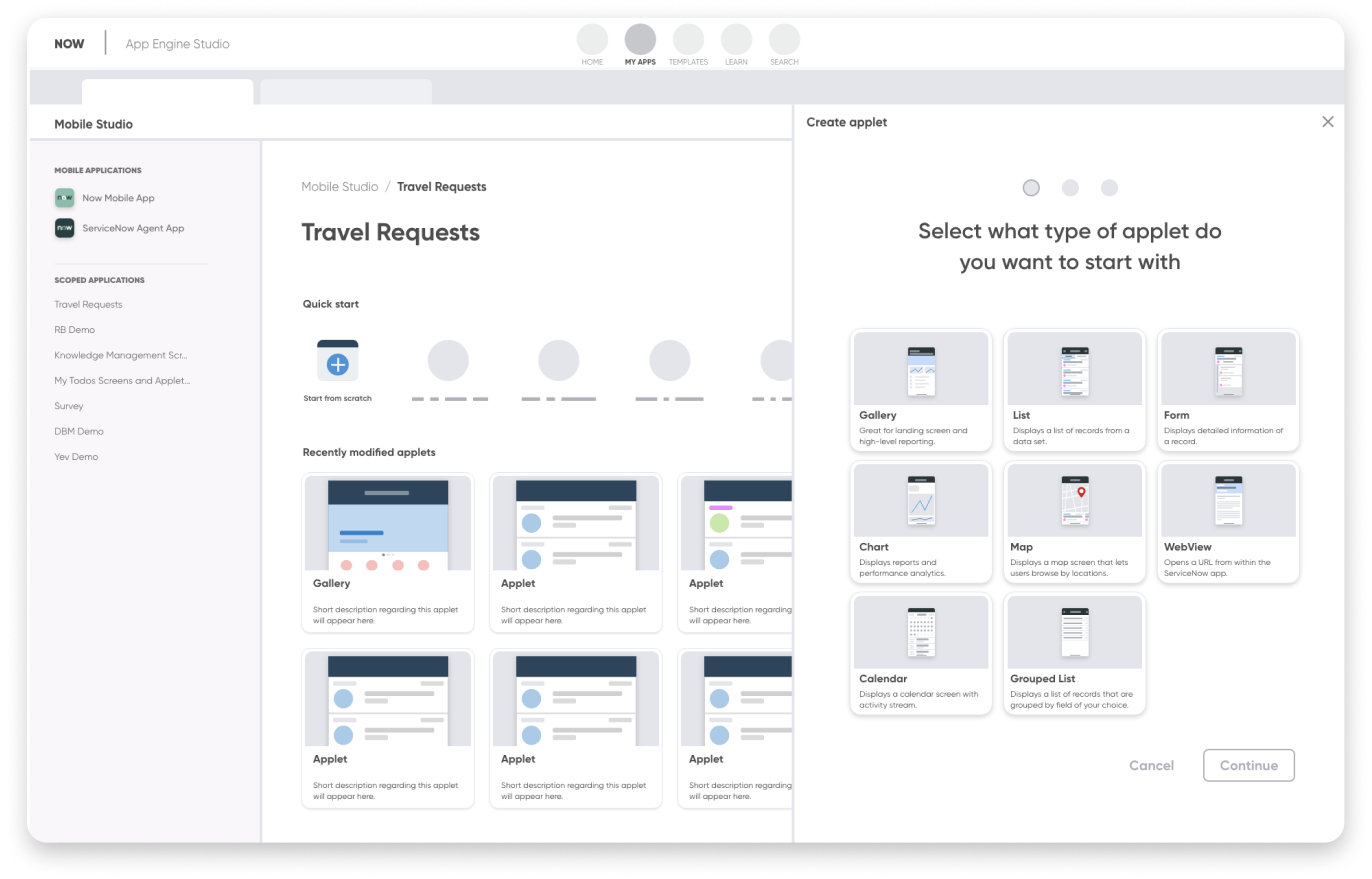
Task: Close the Create applet panel
Action: pos(1328,122)
